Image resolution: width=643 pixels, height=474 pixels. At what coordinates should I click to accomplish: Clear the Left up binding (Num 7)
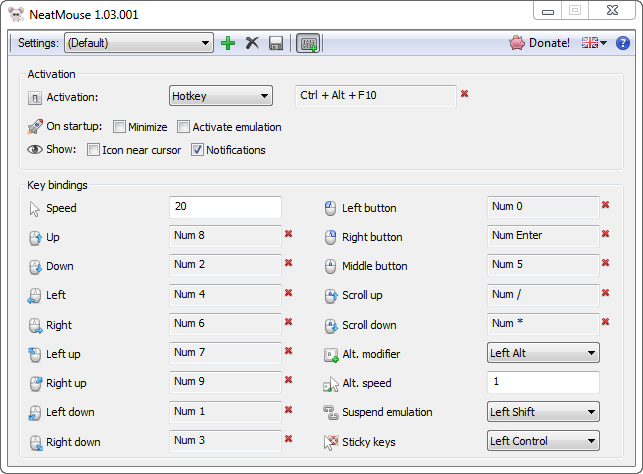coord(289,351)
